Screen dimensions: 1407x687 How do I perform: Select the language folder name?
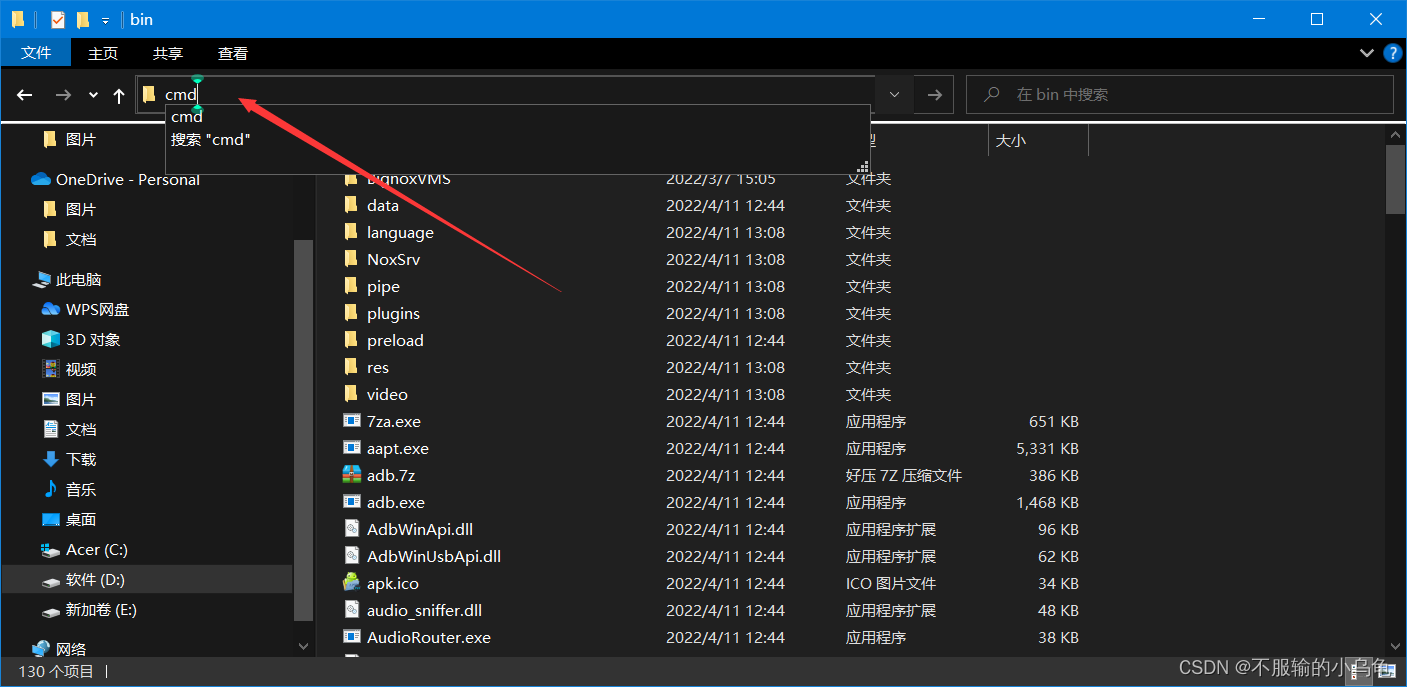400,233
